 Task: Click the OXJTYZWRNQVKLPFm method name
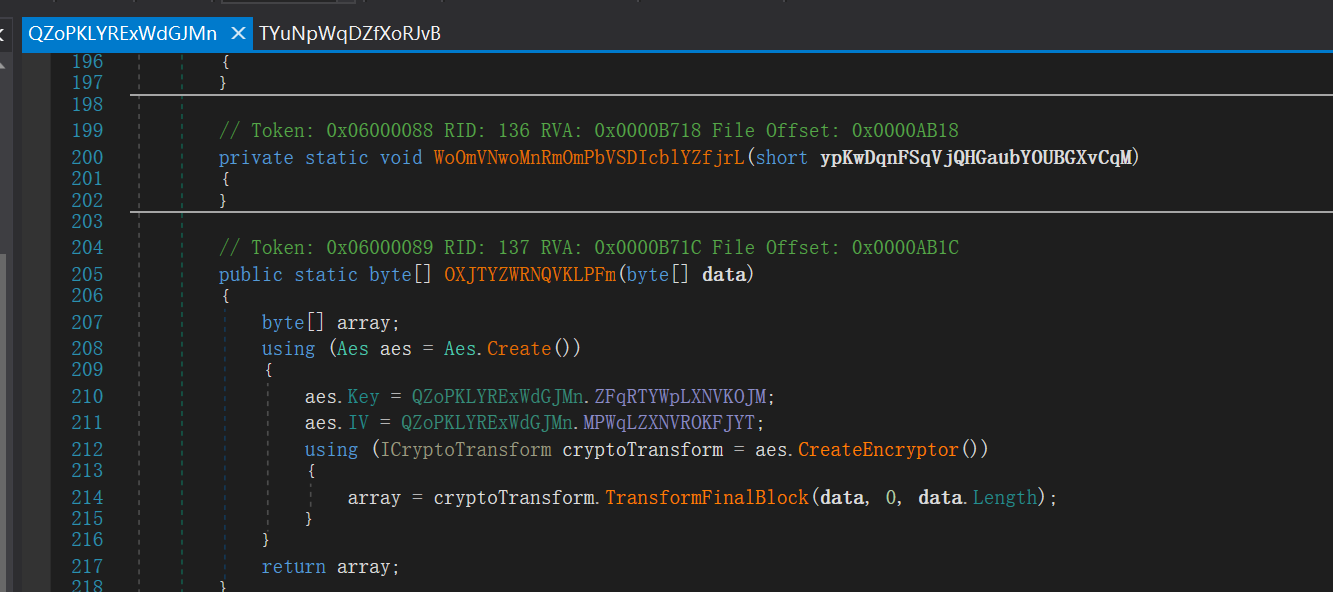pos(530,275)
